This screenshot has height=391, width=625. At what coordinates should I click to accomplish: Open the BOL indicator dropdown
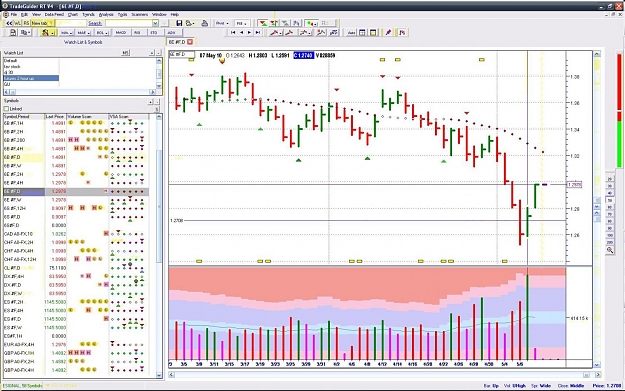(x=102, y=33)
